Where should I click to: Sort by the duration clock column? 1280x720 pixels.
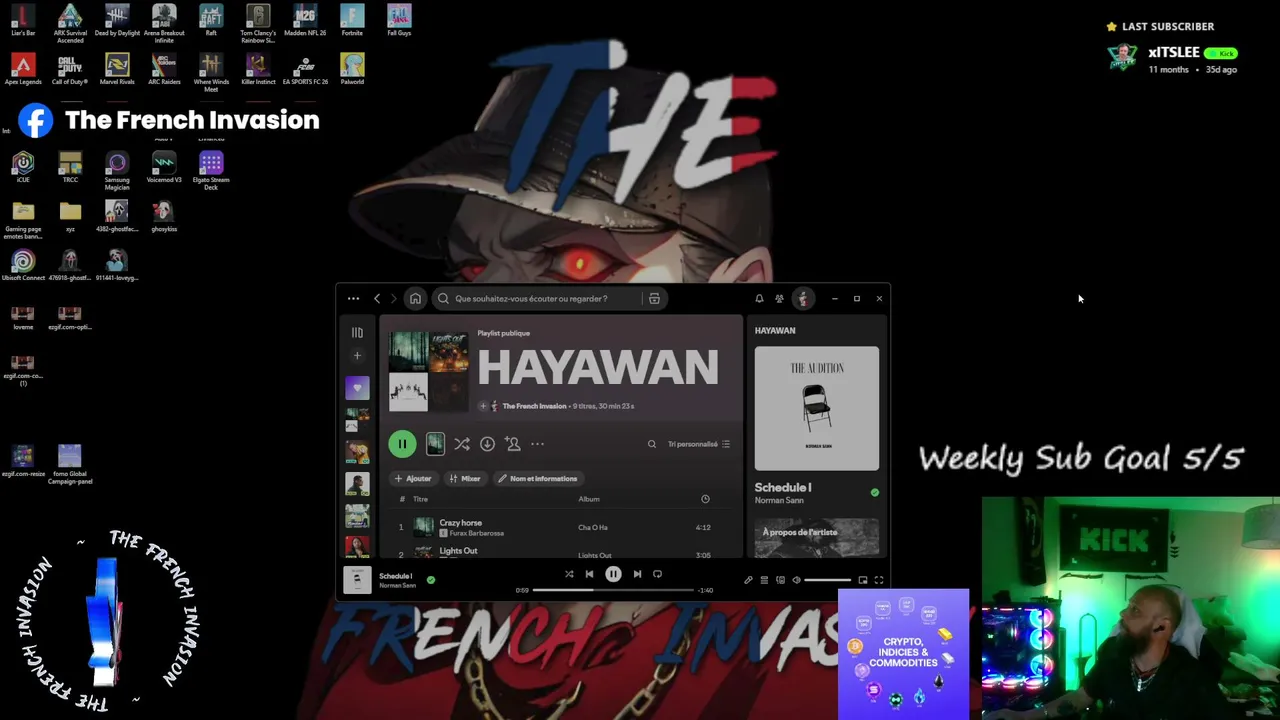(x=705, y=499)
